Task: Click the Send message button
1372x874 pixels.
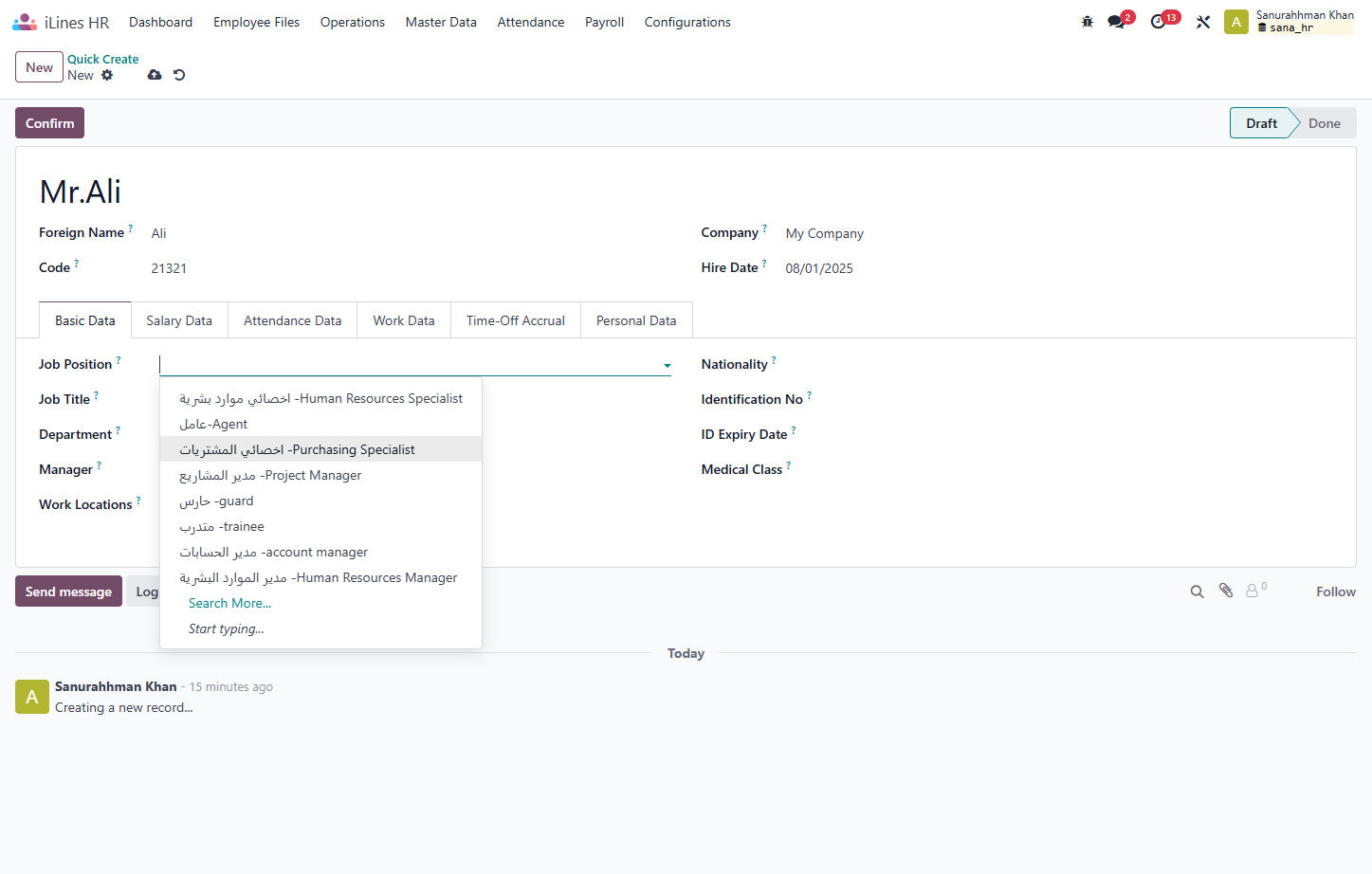Action: coord(68,592)
